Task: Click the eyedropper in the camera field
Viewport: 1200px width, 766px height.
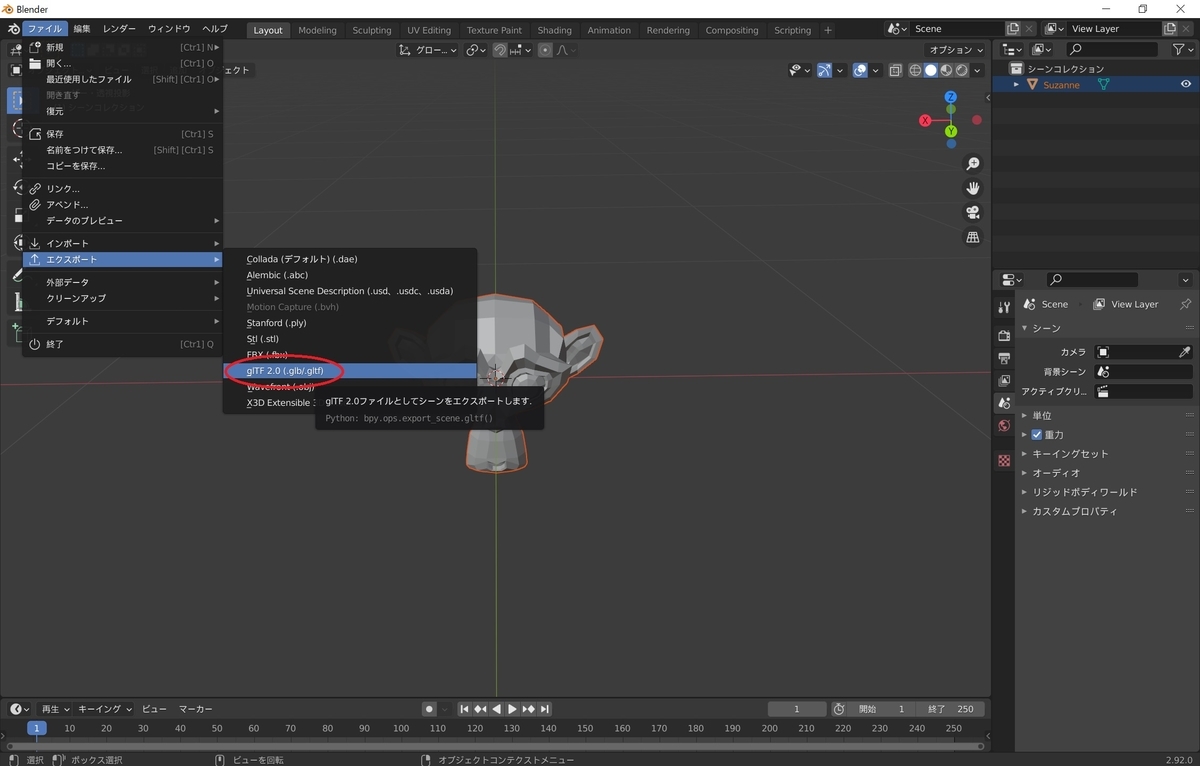Action: [x=1184, y=352]
